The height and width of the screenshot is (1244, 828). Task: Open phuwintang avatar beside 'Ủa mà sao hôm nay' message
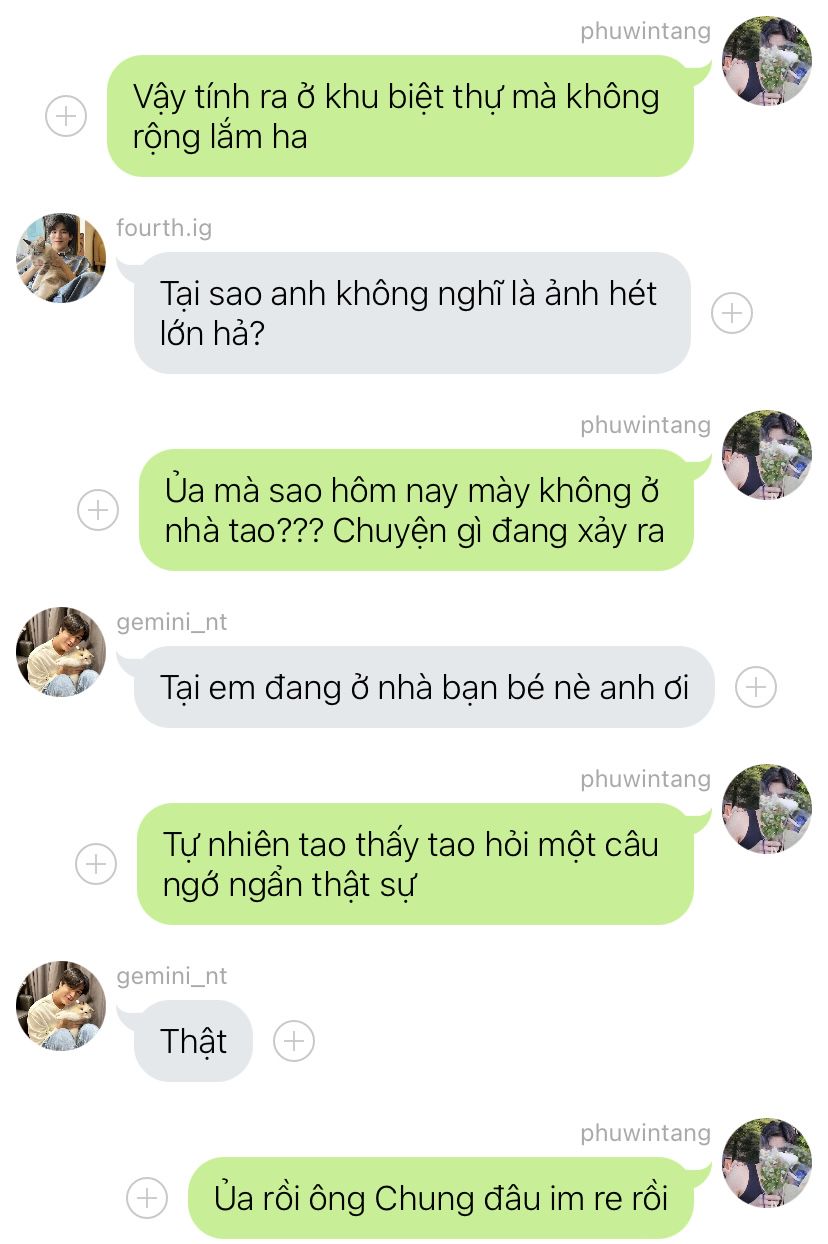pos(766,454)
